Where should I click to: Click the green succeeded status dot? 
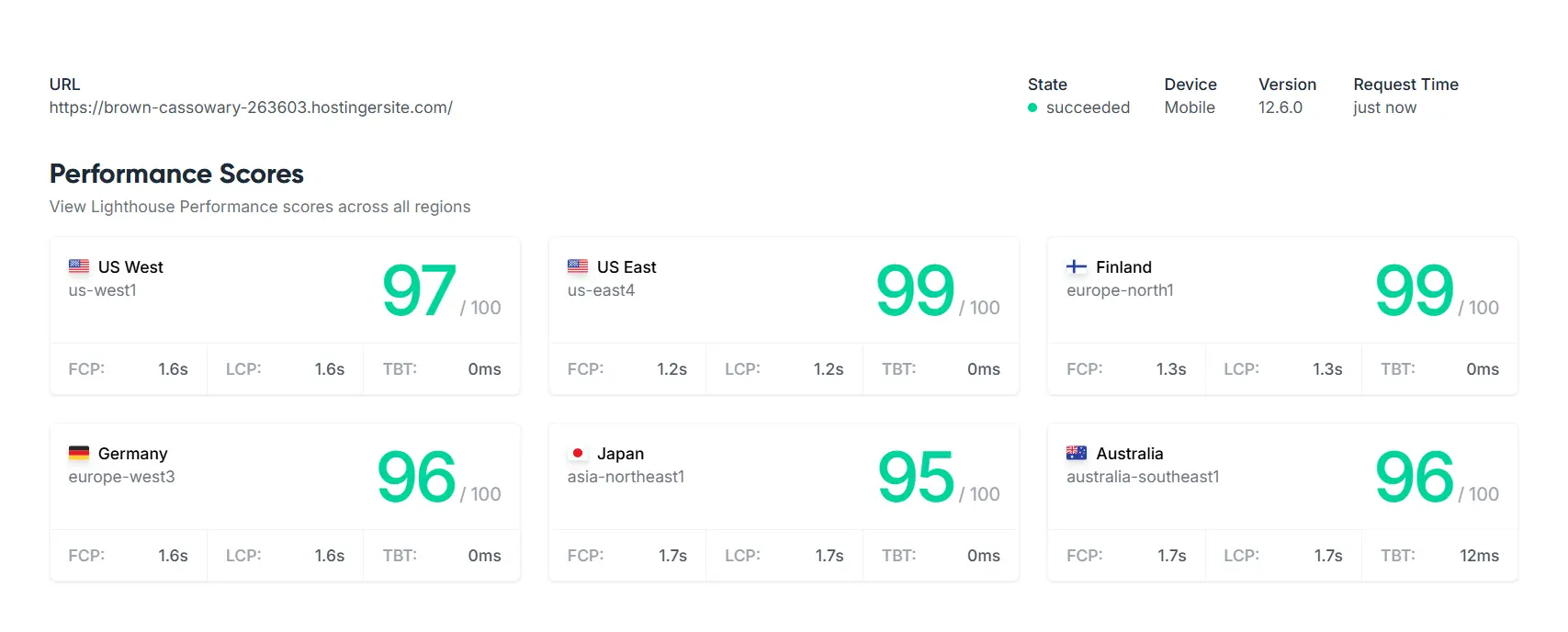(1032, 107)
